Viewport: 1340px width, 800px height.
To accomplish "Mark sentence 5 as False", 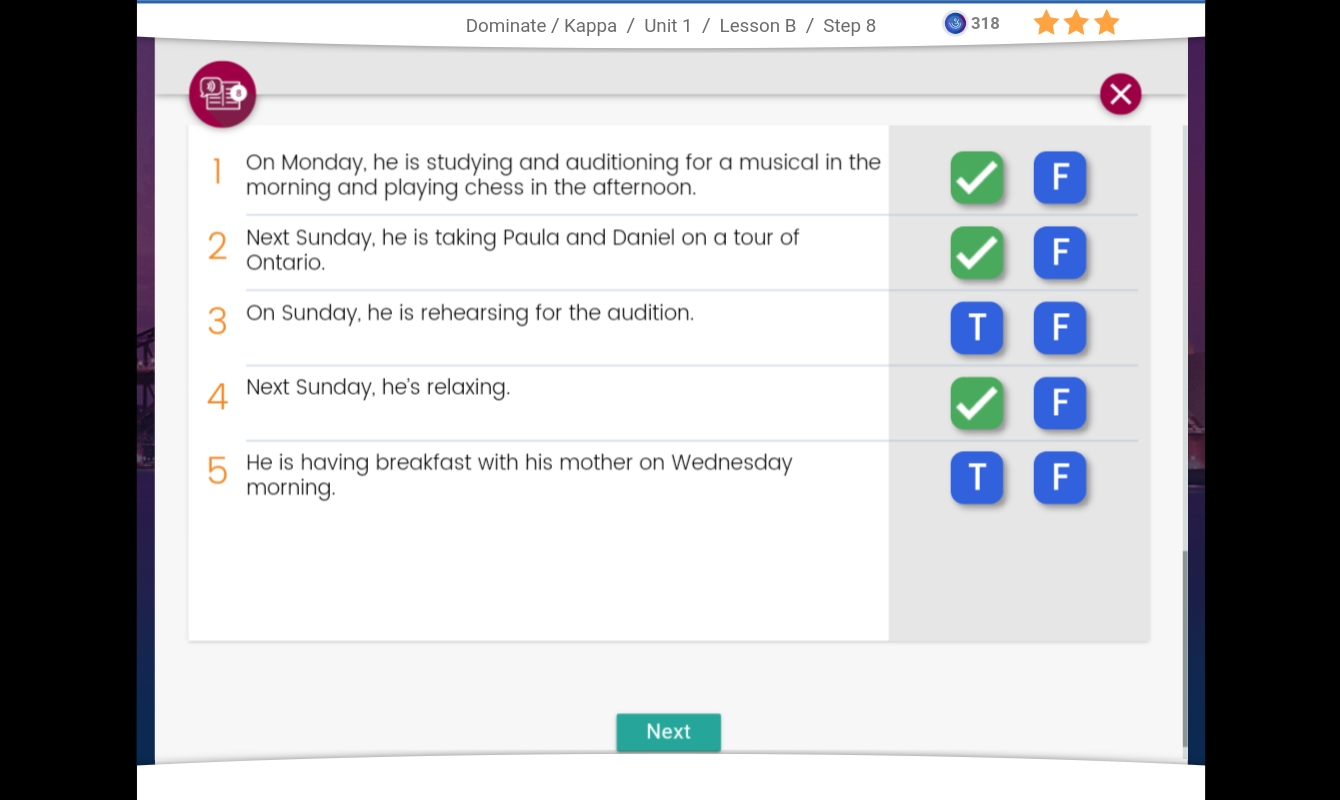I will pos(1059,478).
